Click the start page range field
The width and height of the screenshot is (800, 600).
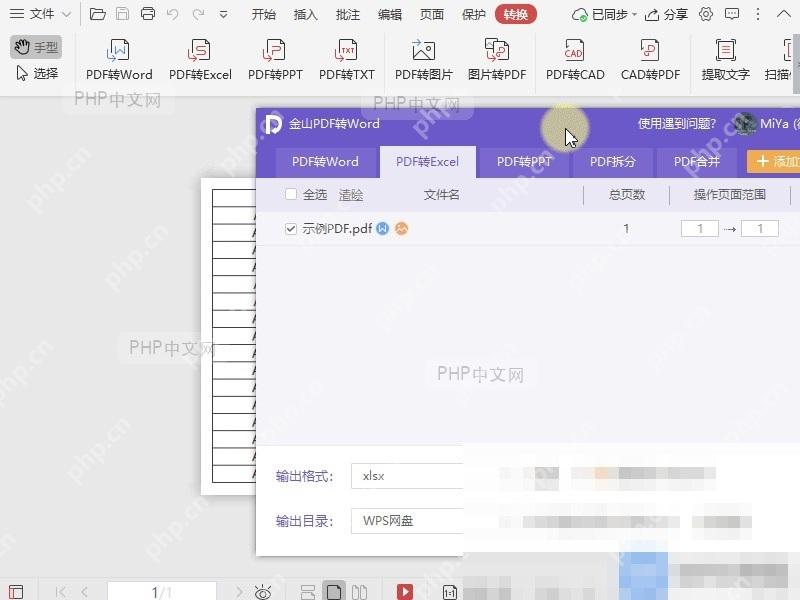click(x=699, y=229)
